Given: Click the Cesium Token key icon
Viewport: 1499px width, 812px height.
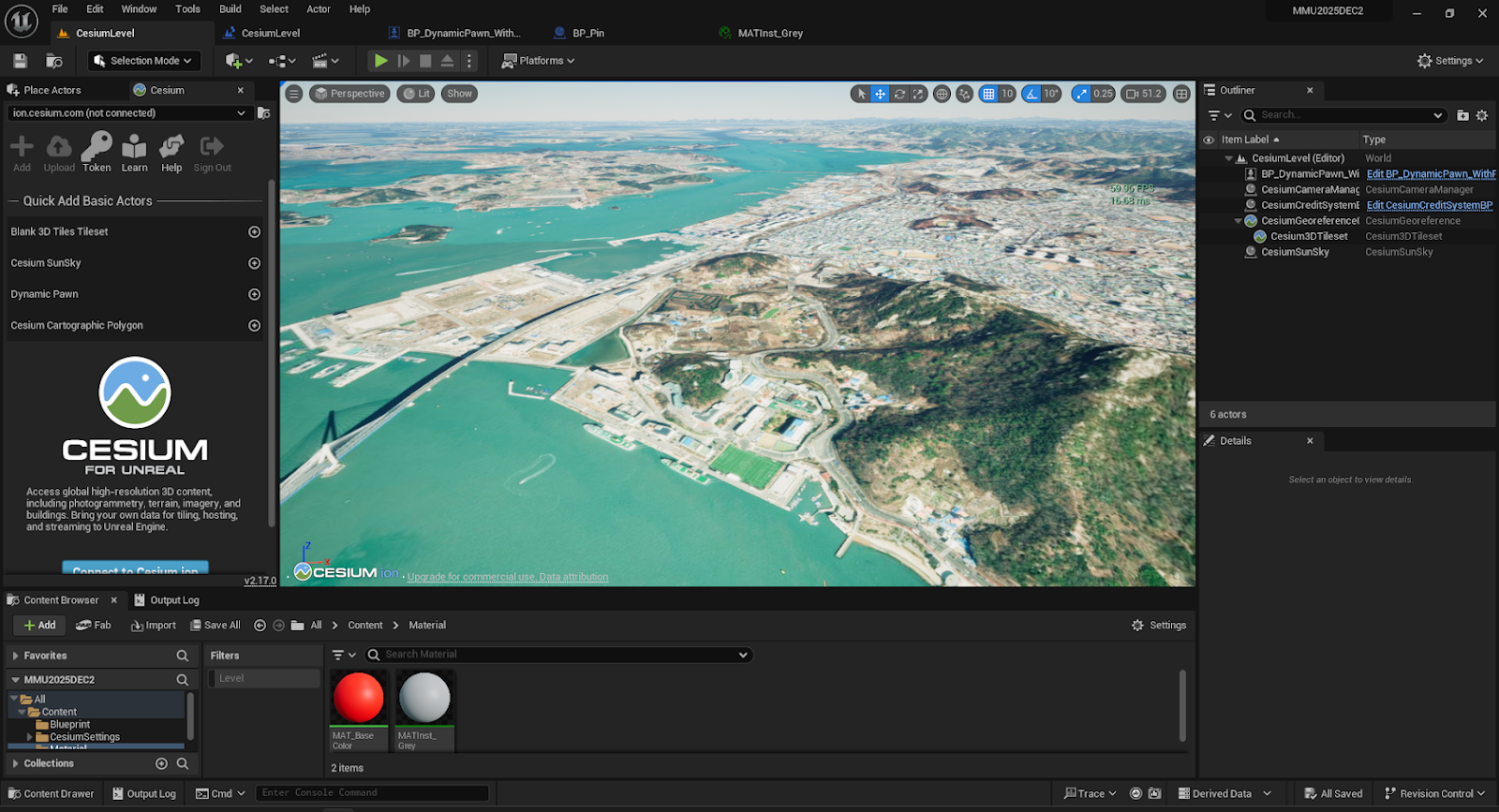Looking at the screenshot, I should (x=96, y=147).
